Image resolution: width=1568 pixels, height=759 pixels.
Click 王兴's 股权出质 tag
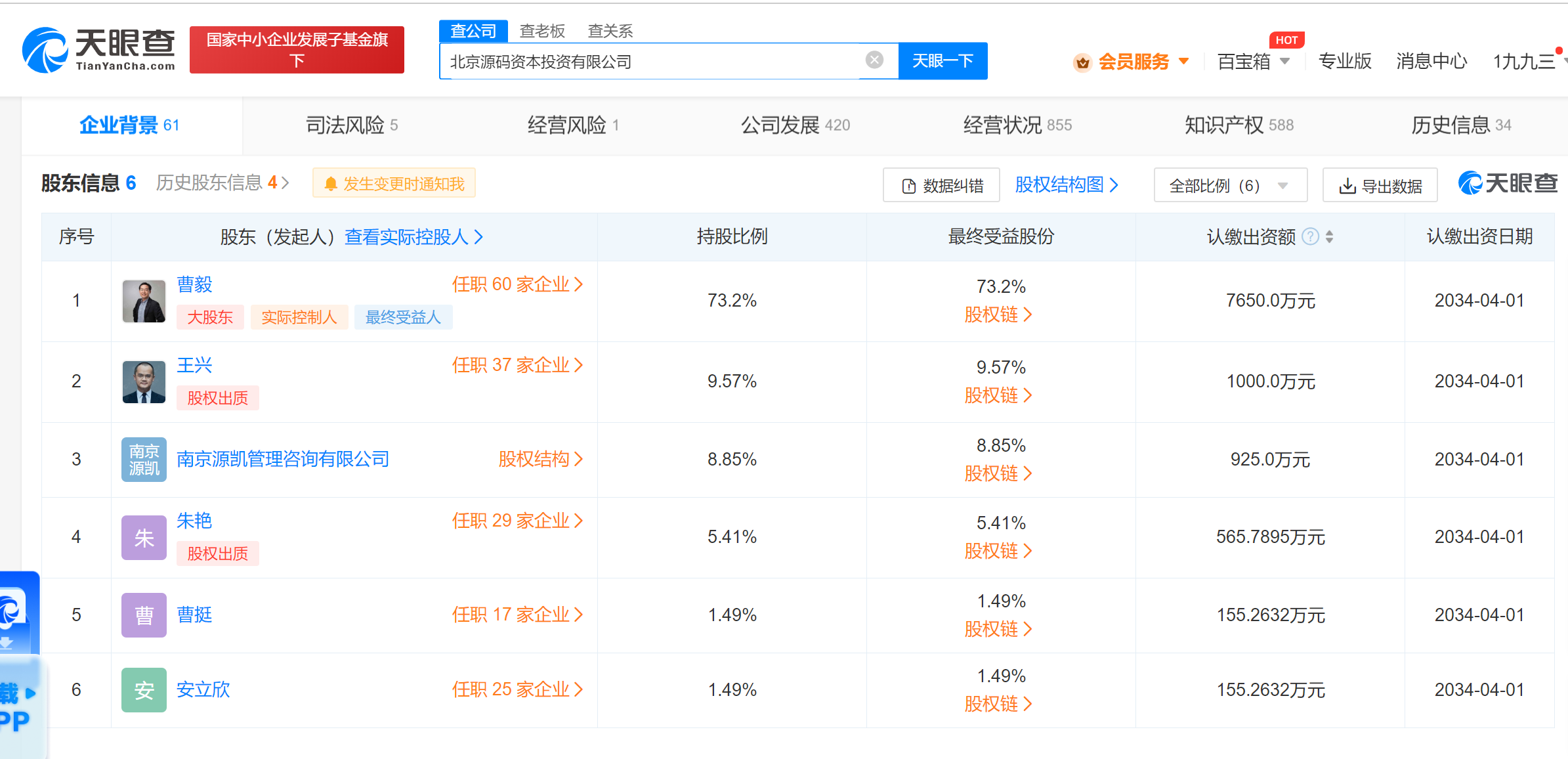pyautogui.click(x=218, y=398)
